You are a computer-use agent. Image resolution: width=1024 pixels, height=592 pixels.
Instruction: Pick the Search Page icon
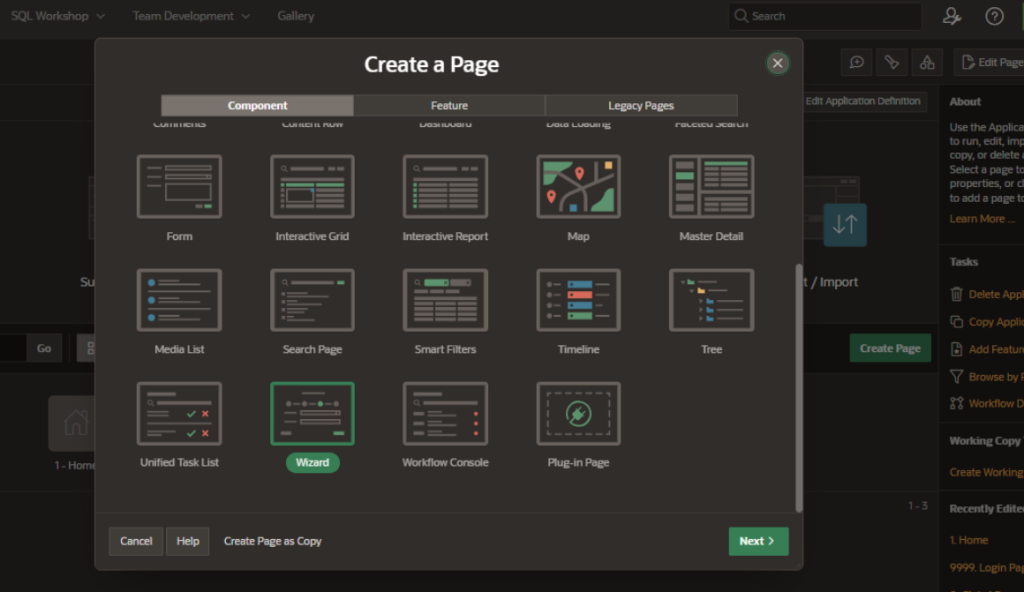312,300
